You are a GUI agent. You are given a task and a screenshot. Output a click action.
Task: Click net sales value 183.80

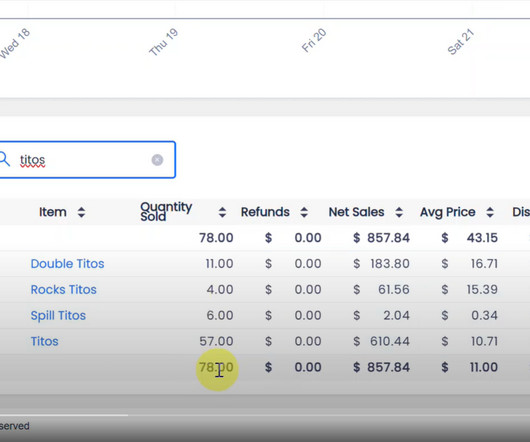pos(390,264)
